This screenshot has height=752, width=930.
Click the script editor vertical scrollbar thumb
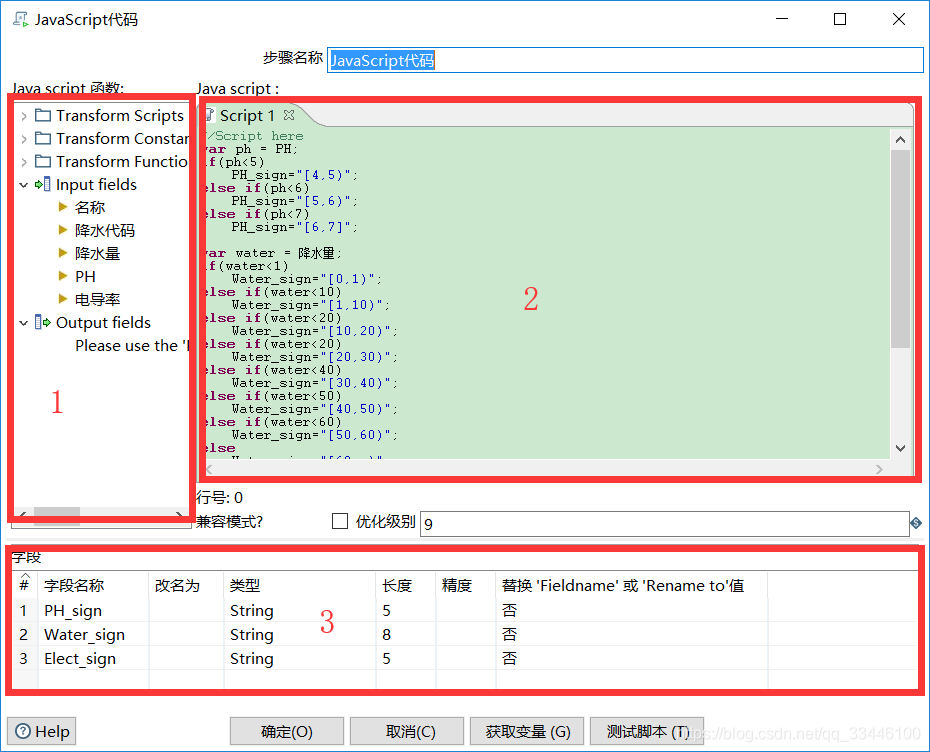tap(900, 249)
